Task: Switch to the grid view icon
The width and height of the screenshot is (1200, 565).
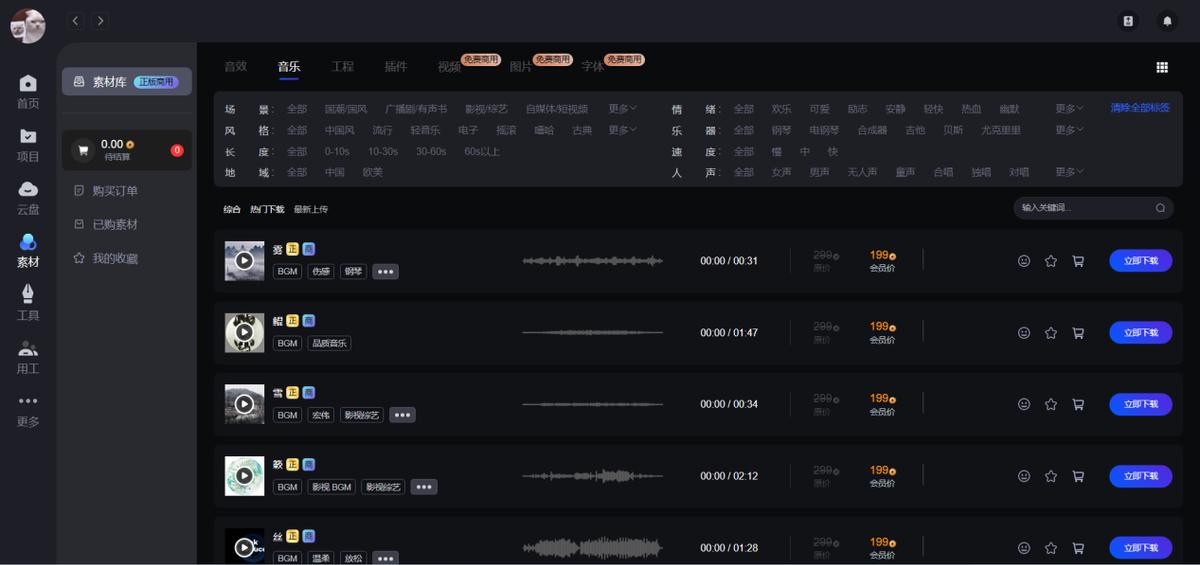Action: 1162,67
